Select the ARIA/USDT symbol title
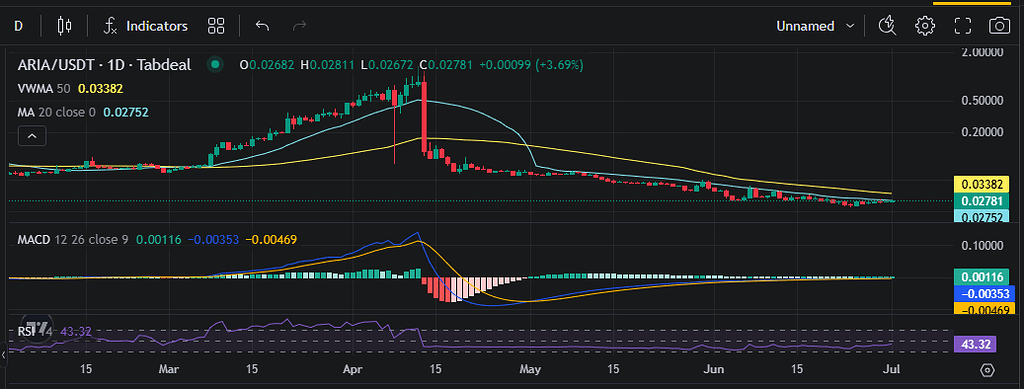 coord(104,65)
